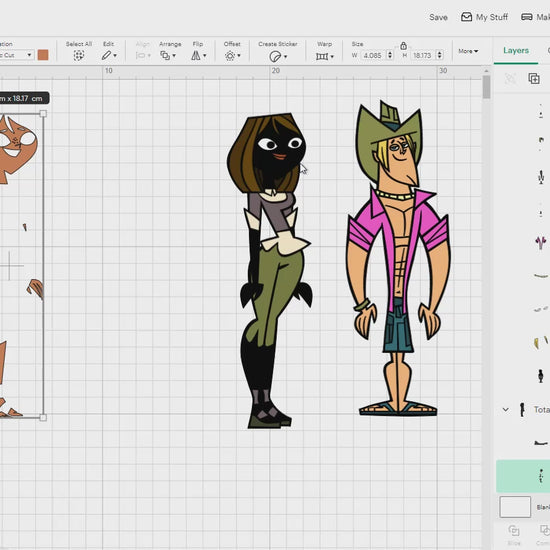The height and width of the screenshot is (550, 550).
Task: Collapse the Tota... layer group chevron
Action: click(x=505, y=409)
